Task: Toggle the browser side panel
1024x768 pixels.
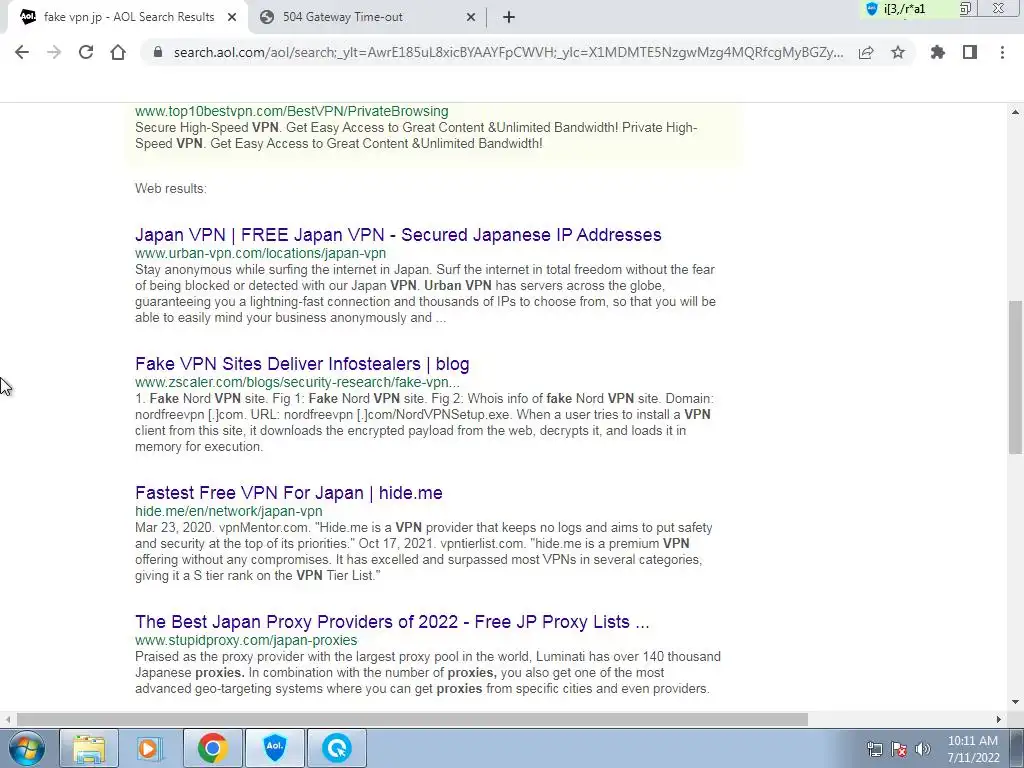Action: click(x=970, y=52)
